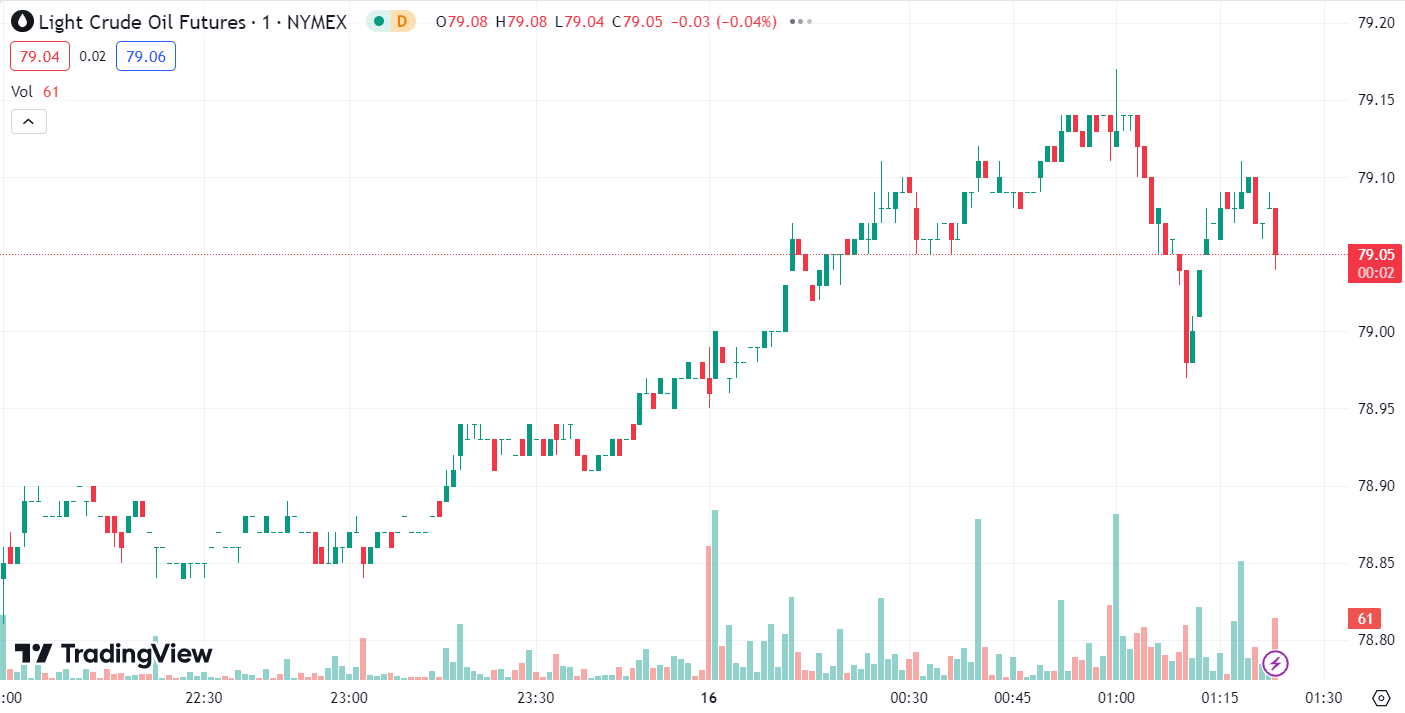Click the OHLC values in the legend
The image size is (1405, 713).
point(606,21)
